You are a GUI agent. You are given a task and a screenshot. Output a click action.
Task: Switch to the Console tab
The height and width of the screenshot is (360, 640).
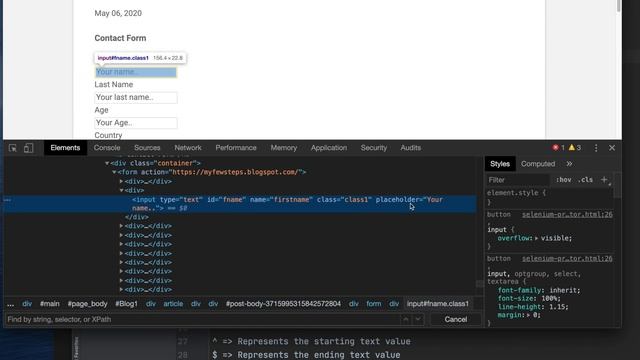click(x=107, y=148)
